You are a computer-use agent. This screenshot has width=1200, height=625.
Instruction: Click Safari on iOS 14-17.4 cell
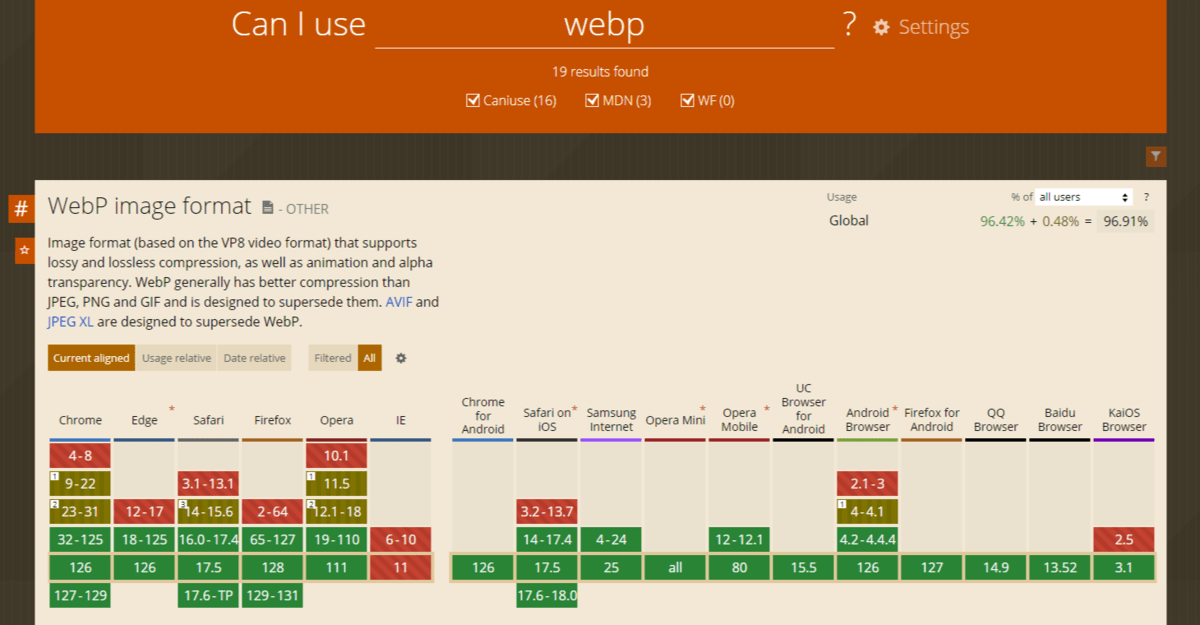548,540
